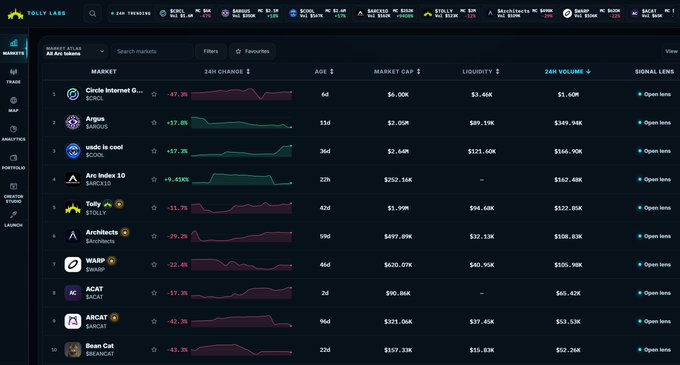
Task: Open $CRCL in the trending ticker
Action: (185, 13)
